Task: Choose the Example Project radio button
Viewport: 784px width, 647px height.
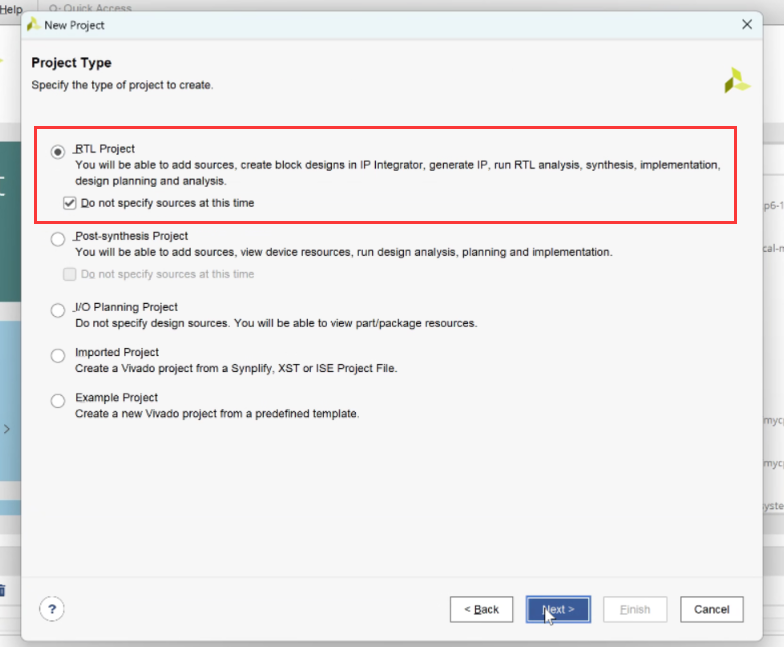Action: point(58,400)
